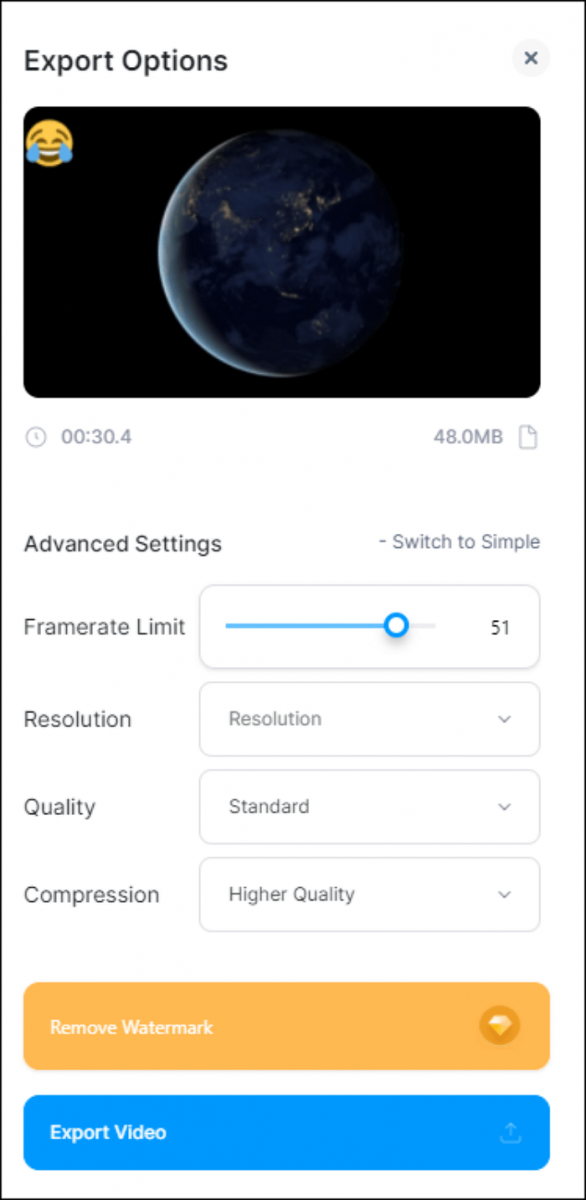Image resolution: width=586 pixels, height=1200 pixels.
Task: Click the framerate value showing 51
Action: 500,626
